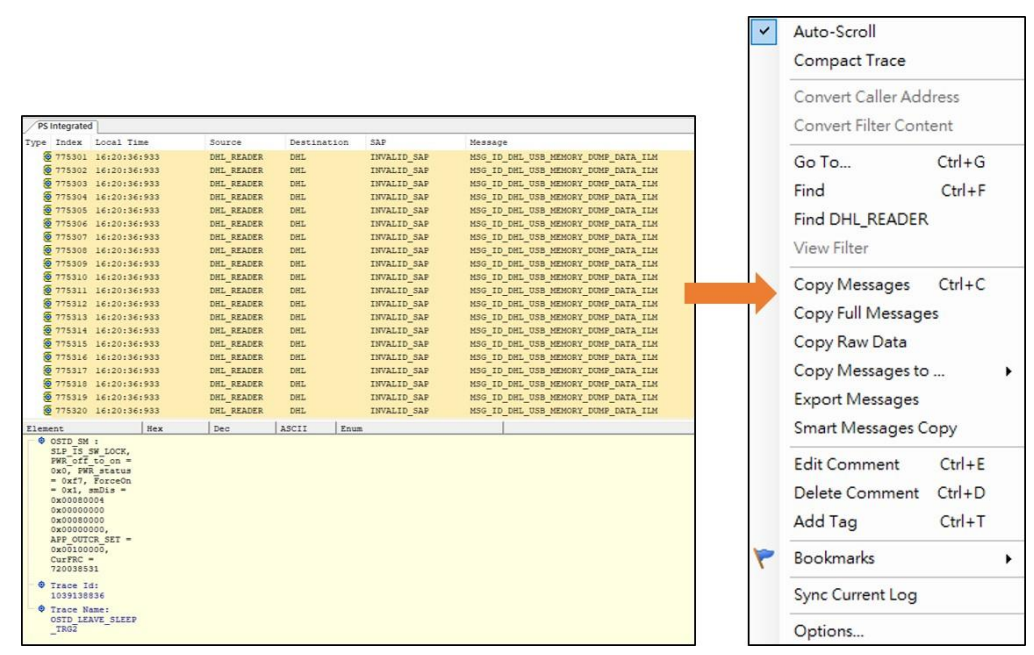Sort by the Local Time column header
The image size is (1034, 655).
pyautogui.click(x=122, y=142)
